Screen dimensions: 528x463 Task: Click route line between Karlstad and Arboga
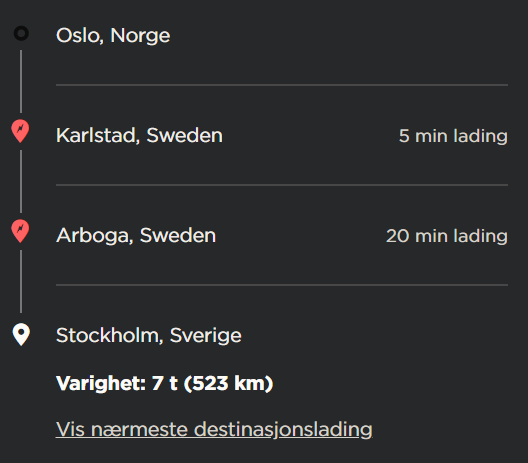coord(21,181)
